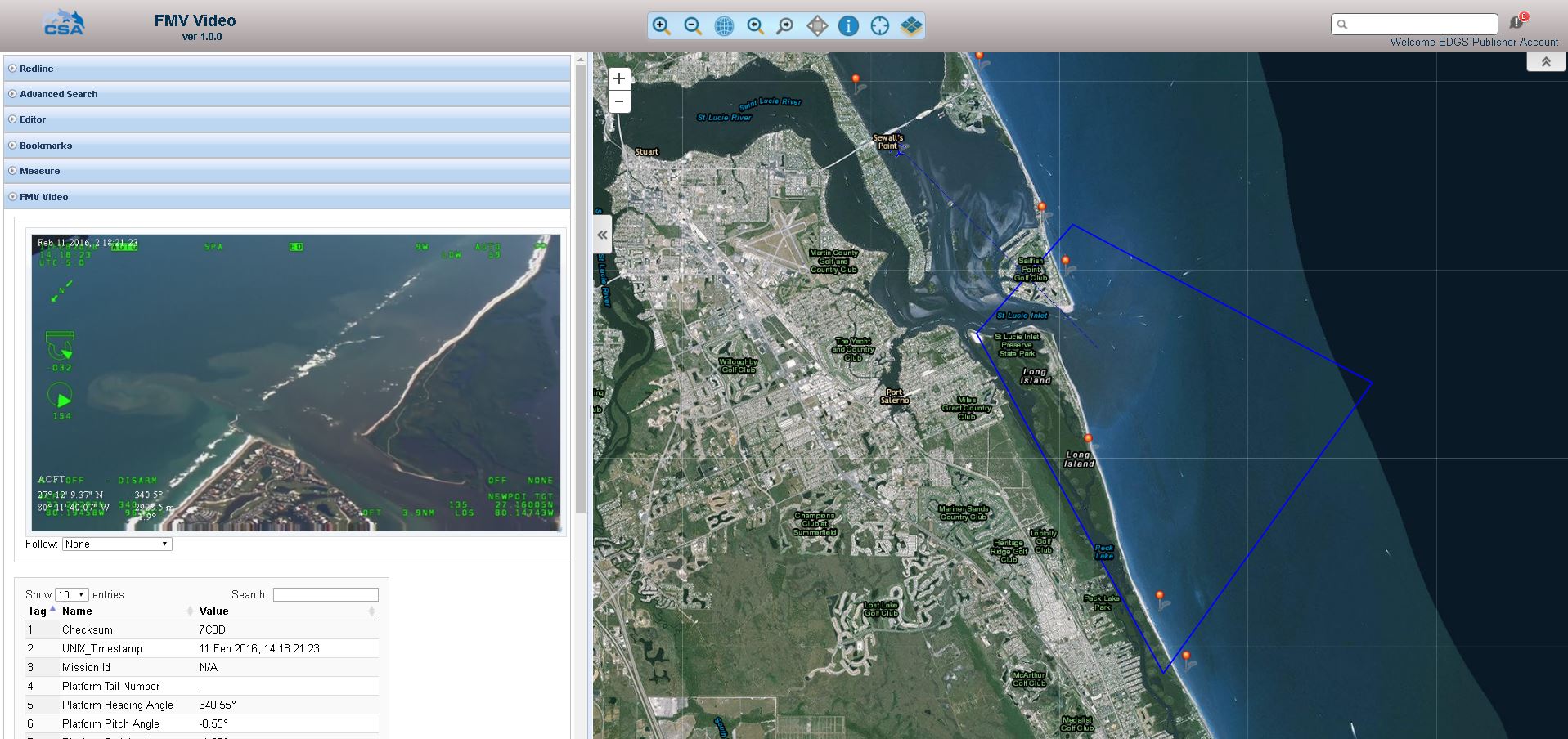
Task: Select the UNIX_Timestamp row
Action: point(202,648)
